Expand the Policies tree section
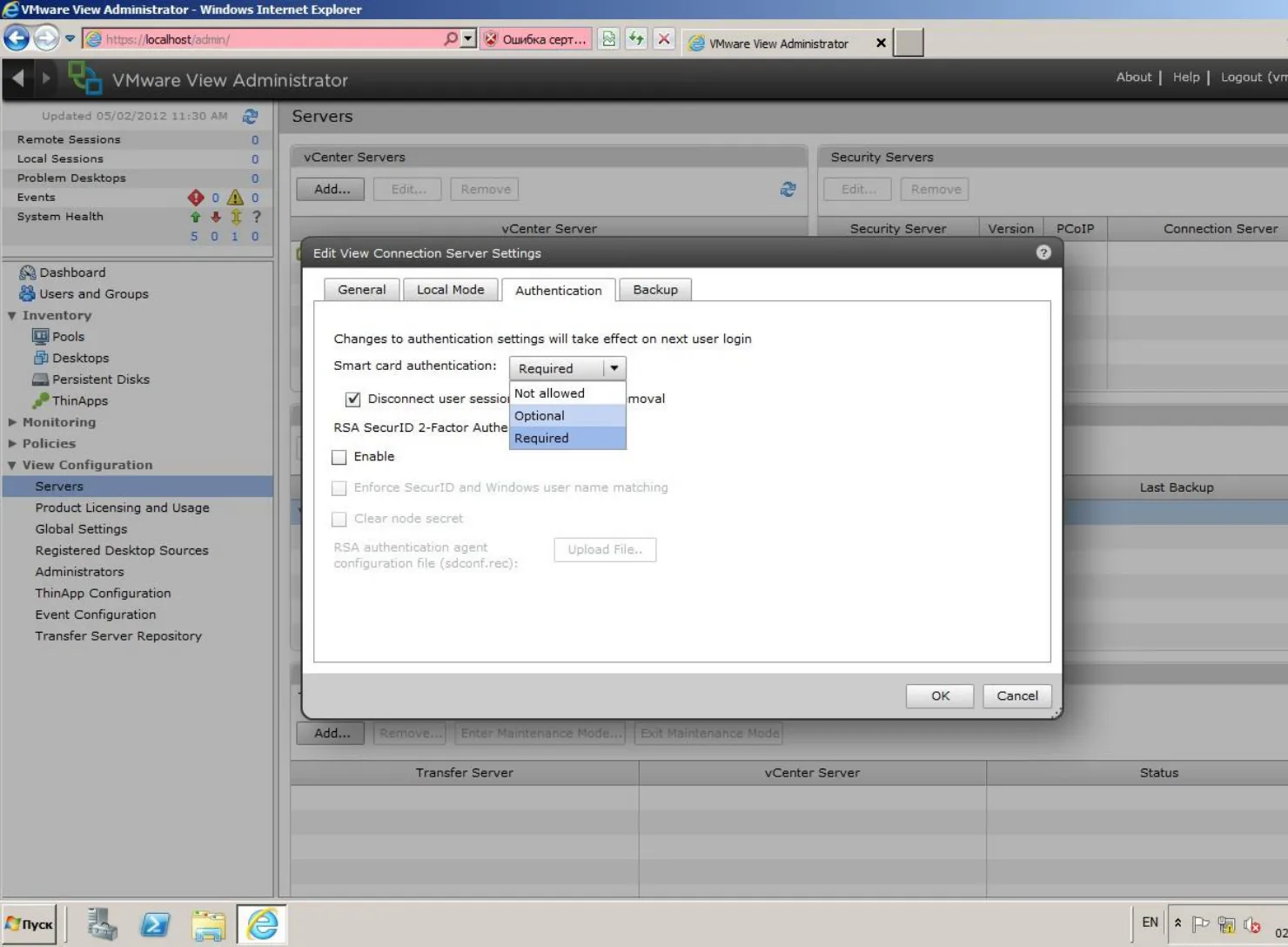This screenshot has width=1288, height=947. point(12,444)
